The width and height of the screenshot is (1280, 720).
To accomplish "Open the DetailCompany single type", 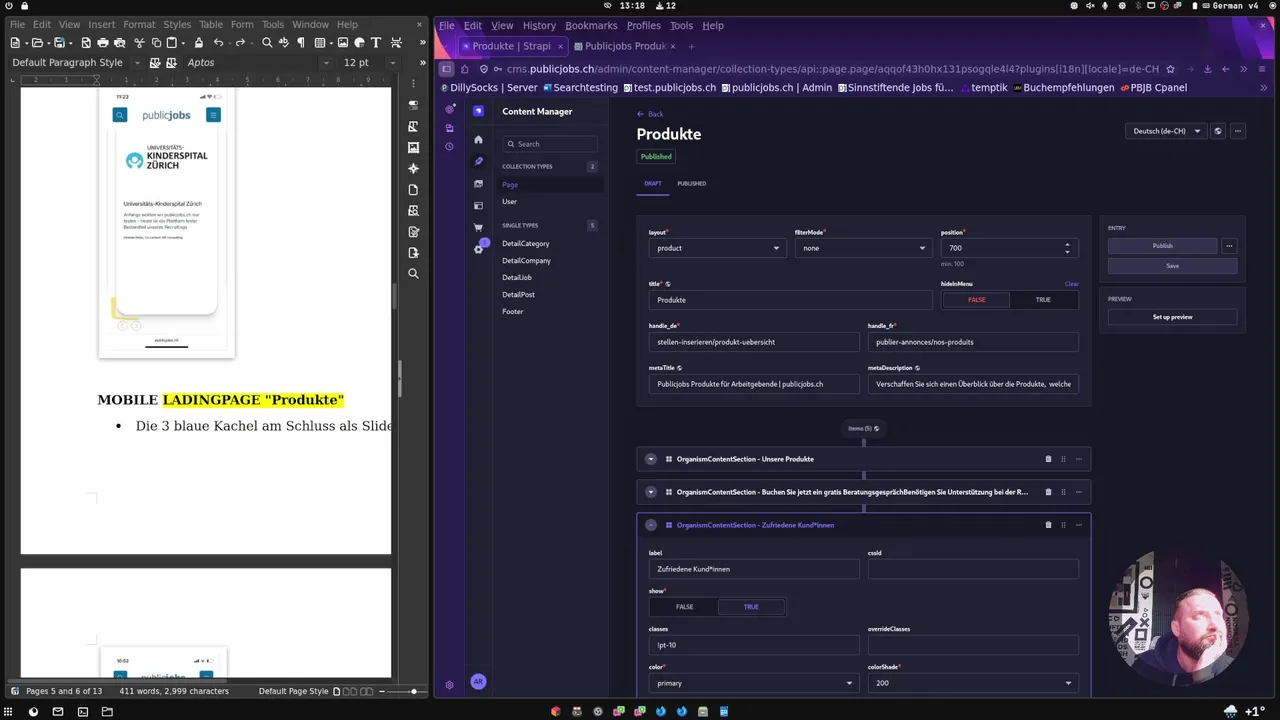I will [526, 261].
